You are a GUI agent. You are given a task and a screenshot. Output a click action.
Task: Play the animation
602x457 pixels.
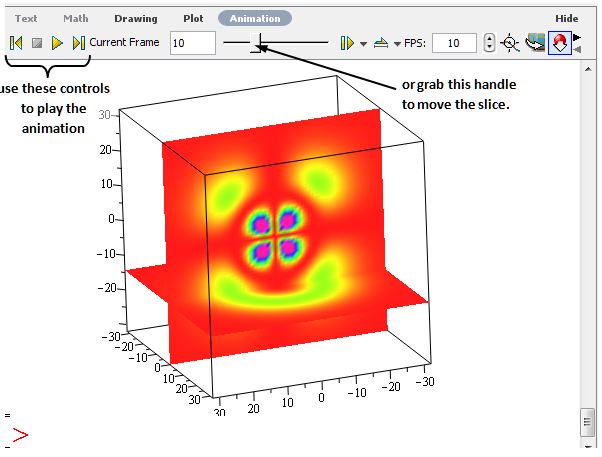pos(57,43)
